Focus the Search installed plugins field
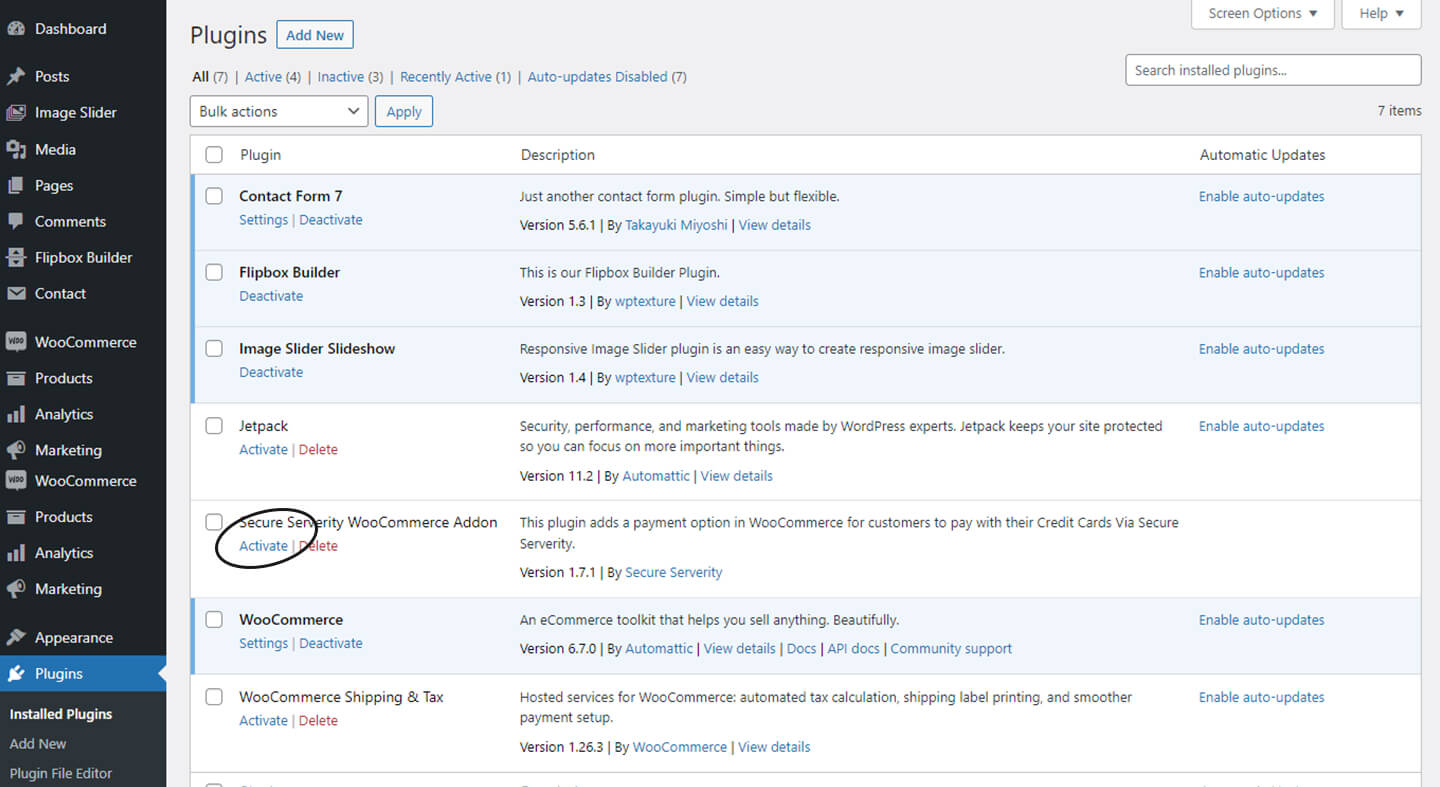Image resolution: width=1440 pixels, height=787 pixels. click(1273, 70)
